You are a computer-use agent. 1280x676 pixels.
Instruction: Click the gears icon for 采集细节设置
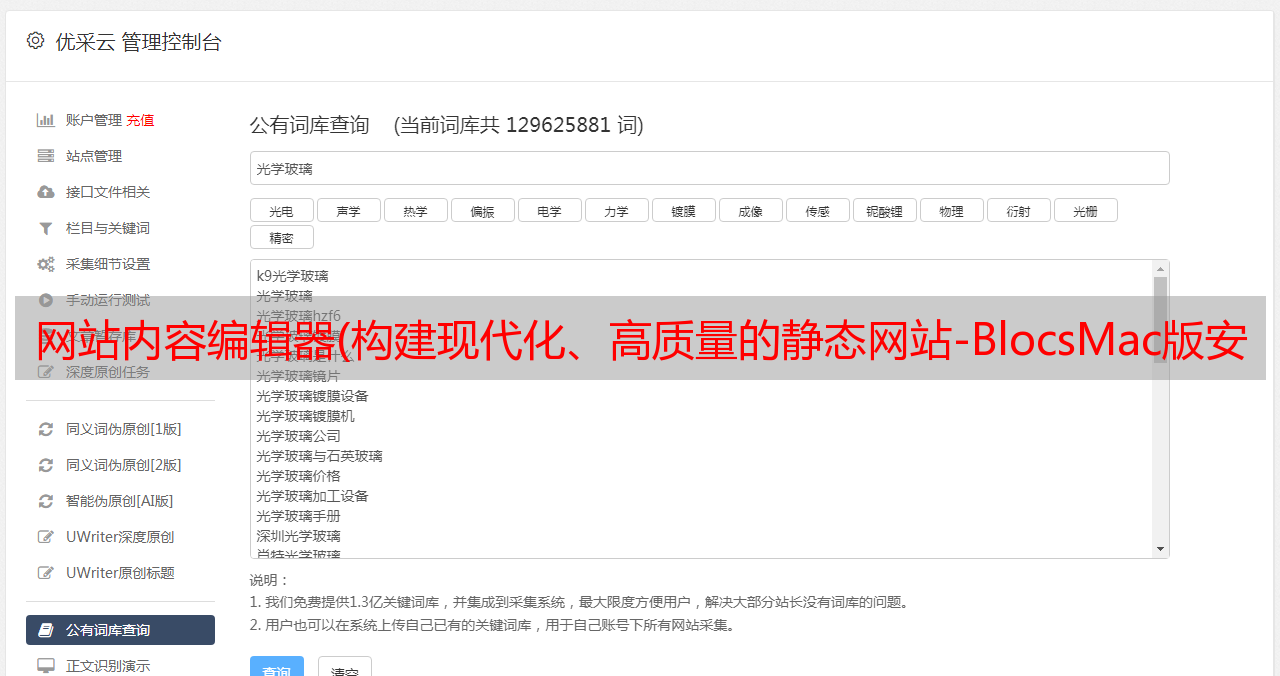[x=46, y=264]
